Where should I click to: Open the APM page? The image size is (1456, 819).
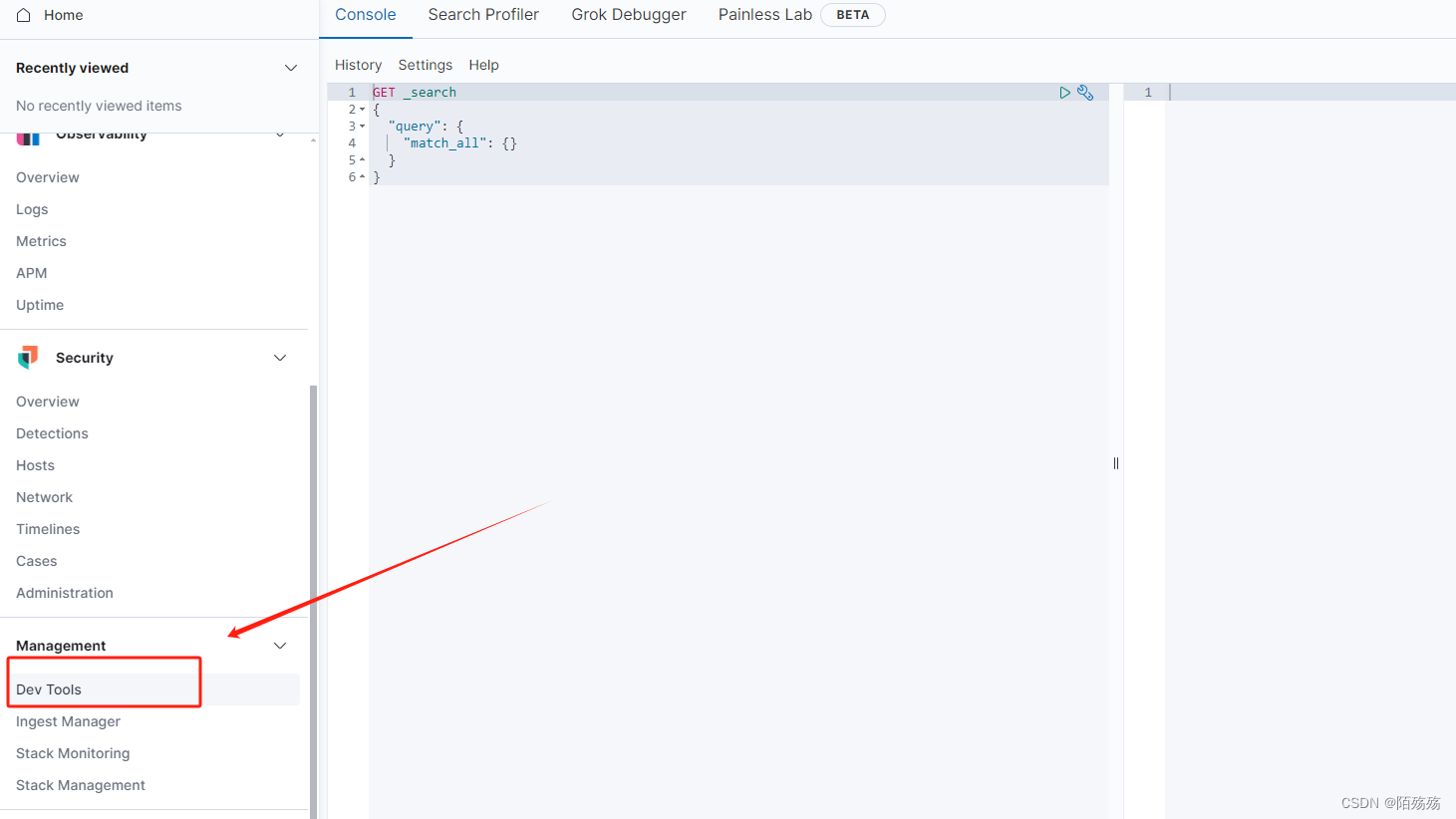point(32,273)
